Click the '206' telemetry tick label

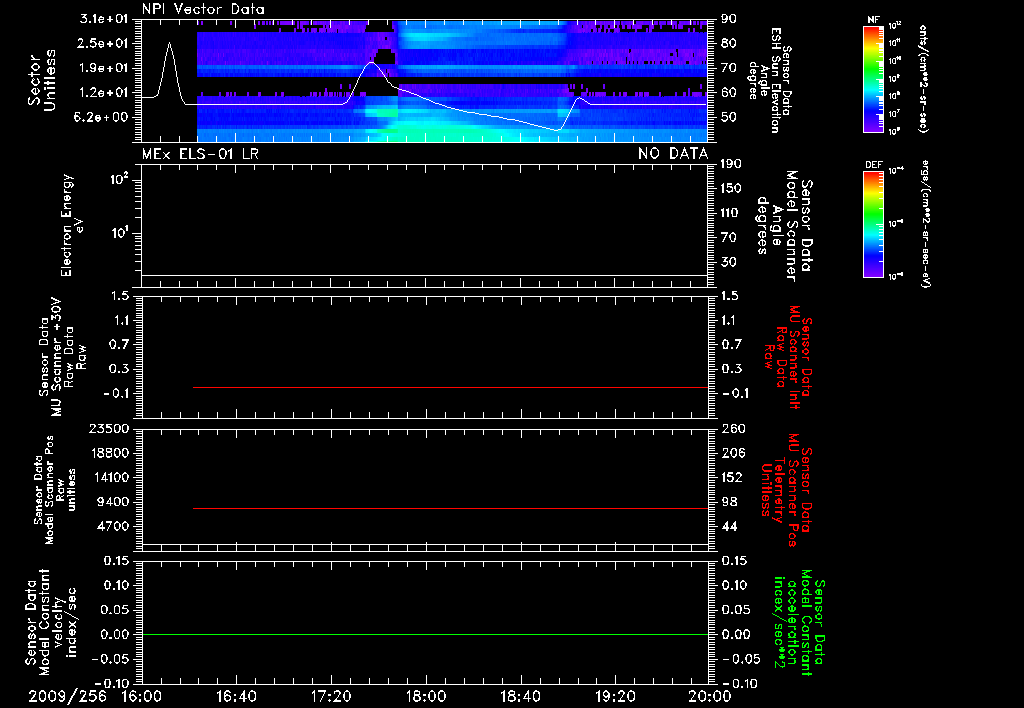coord(733,453)
